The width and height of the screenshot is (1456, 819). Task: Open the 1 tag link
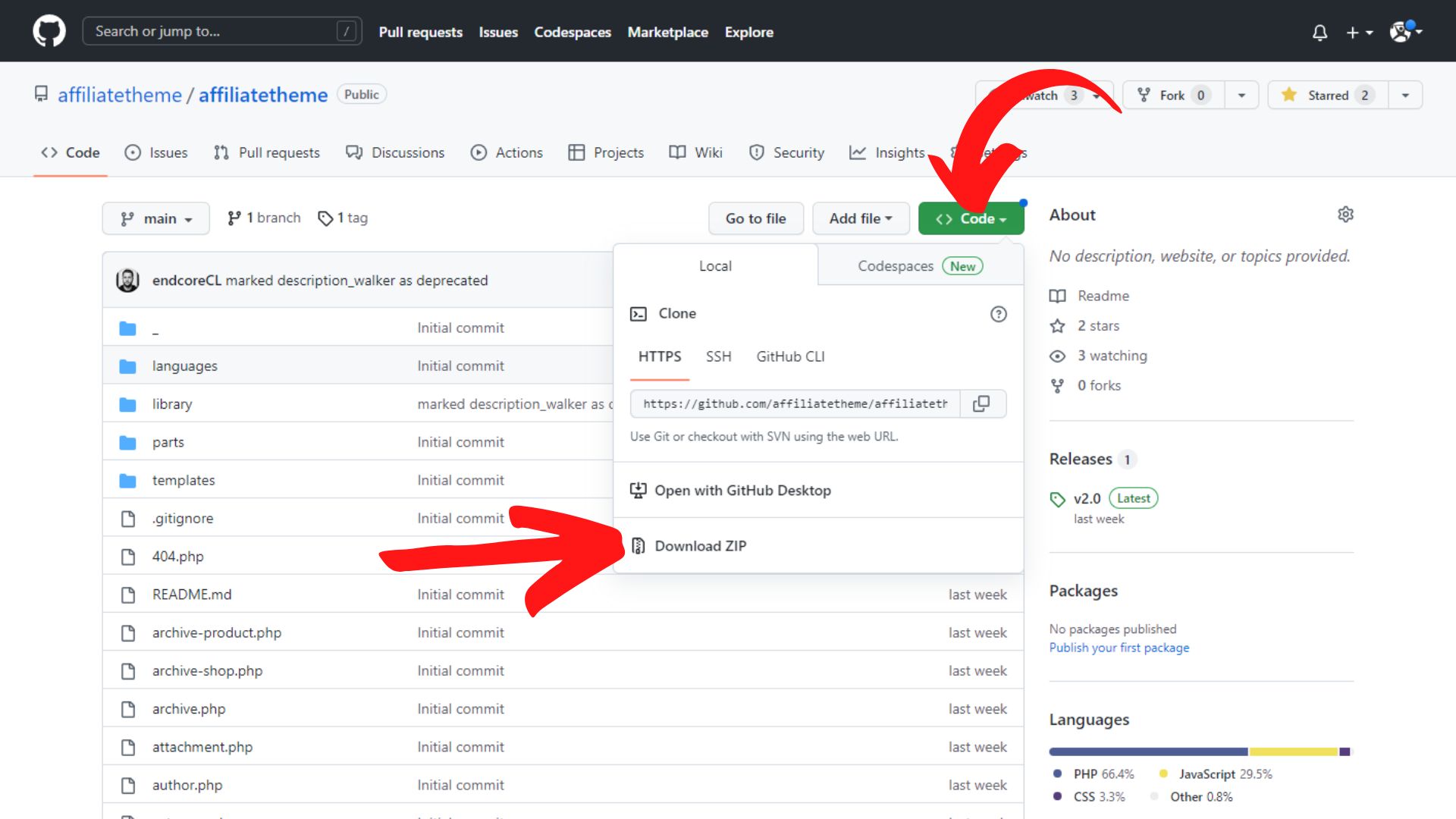click(343, 218)
